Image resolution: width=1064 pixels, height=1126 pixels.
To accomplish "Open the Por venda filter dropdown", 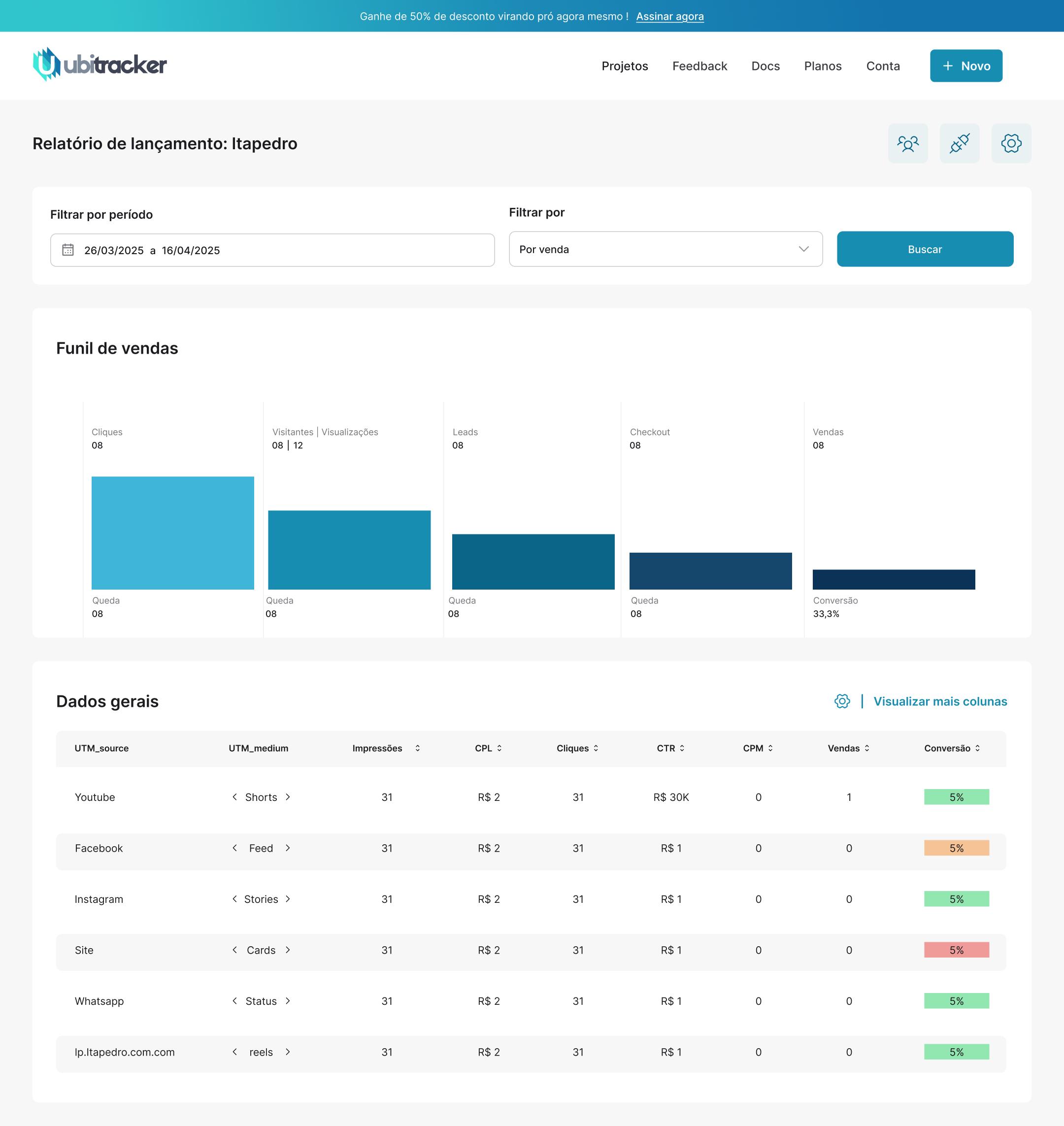I will [x=665, y=249].
